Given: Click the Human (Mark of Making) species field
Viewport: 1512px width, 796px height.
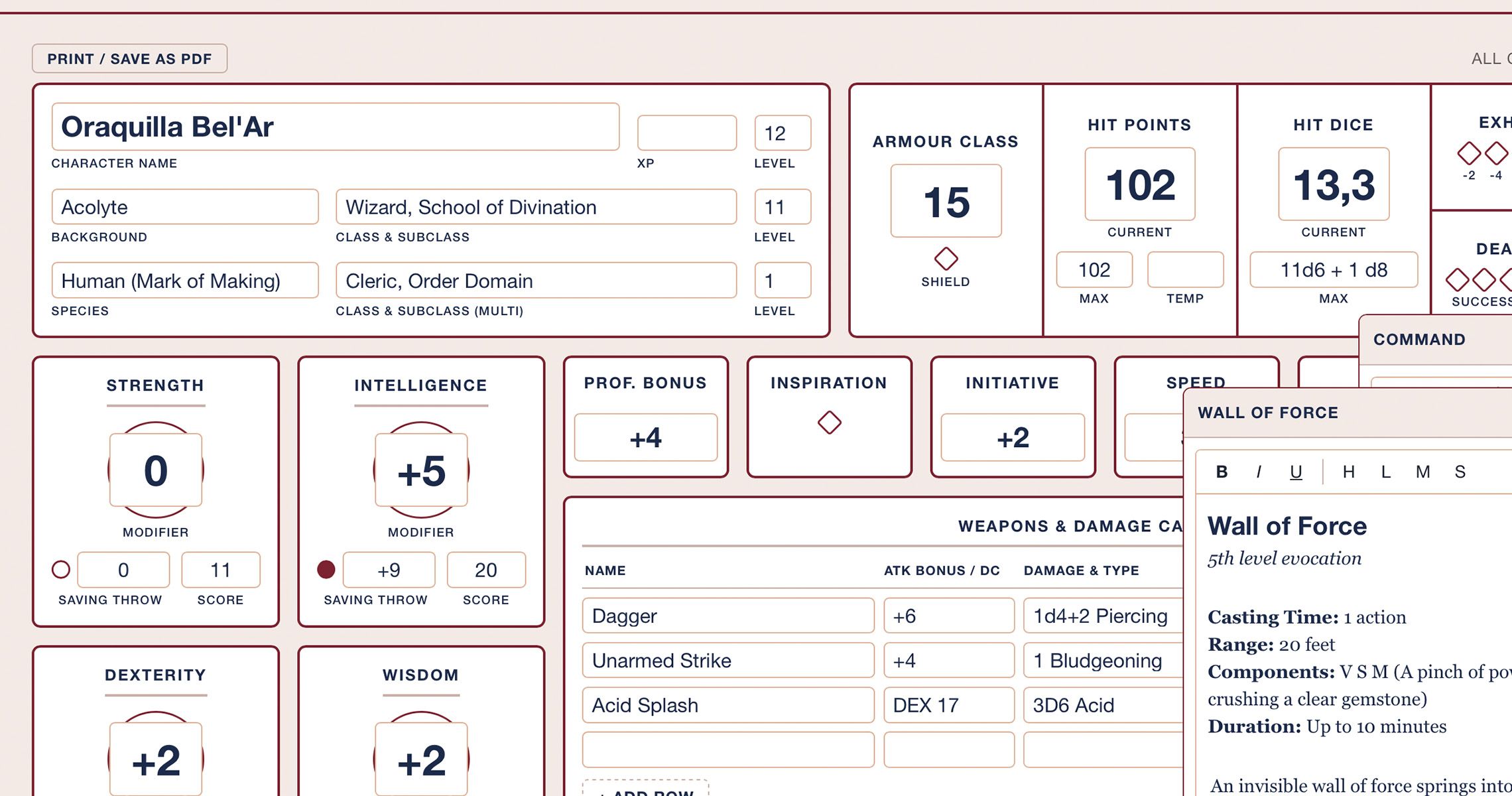Looking at the screenshot, I should point(185,281).
